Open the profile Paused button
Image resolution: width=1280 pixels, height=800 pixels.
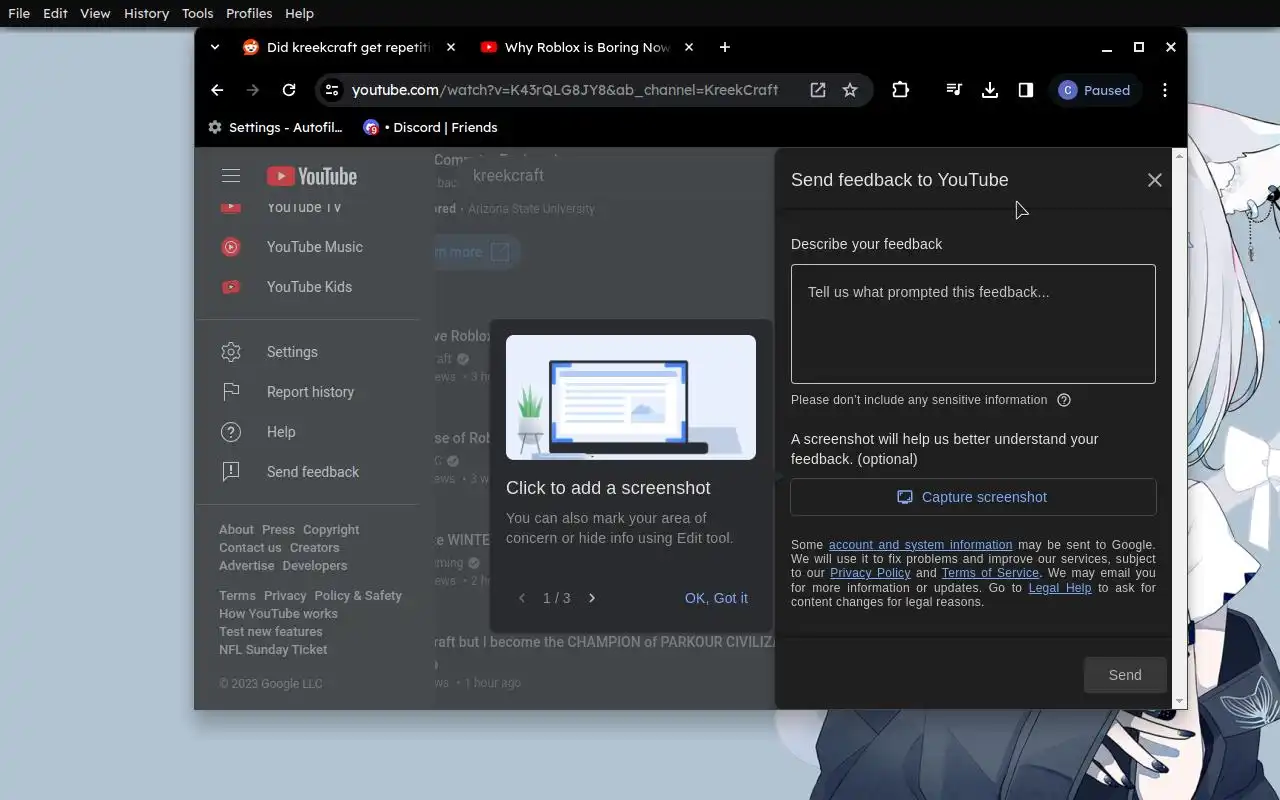[x=1096, y=90]
